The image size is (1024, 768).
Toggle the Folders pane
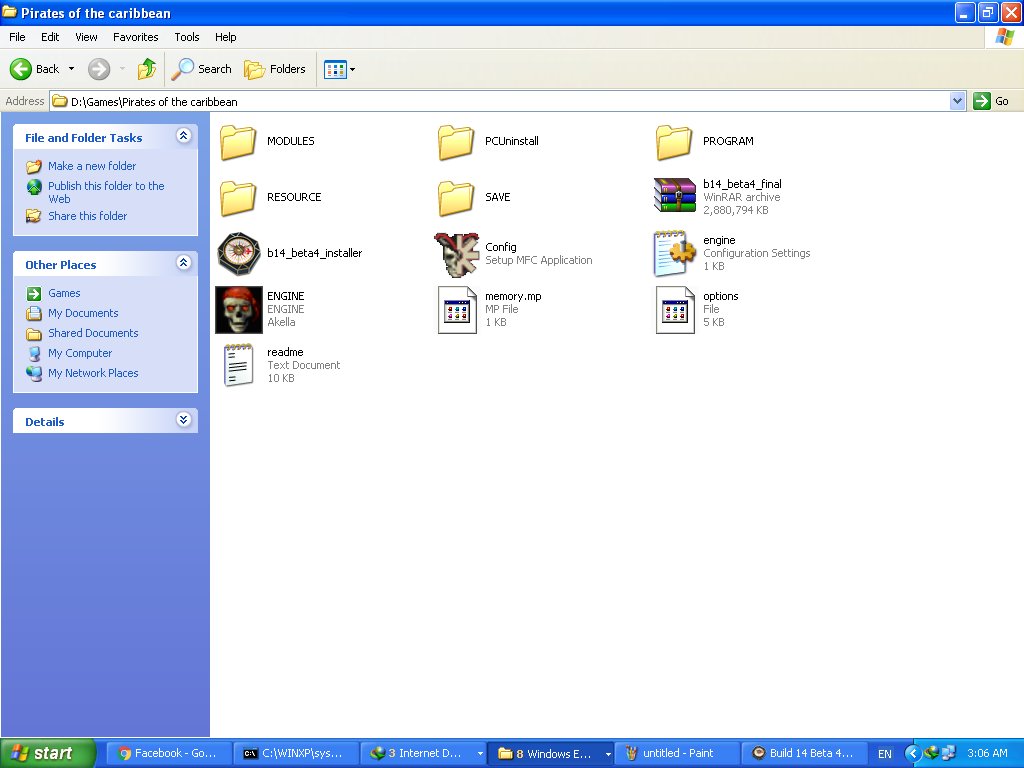[274, 69]
